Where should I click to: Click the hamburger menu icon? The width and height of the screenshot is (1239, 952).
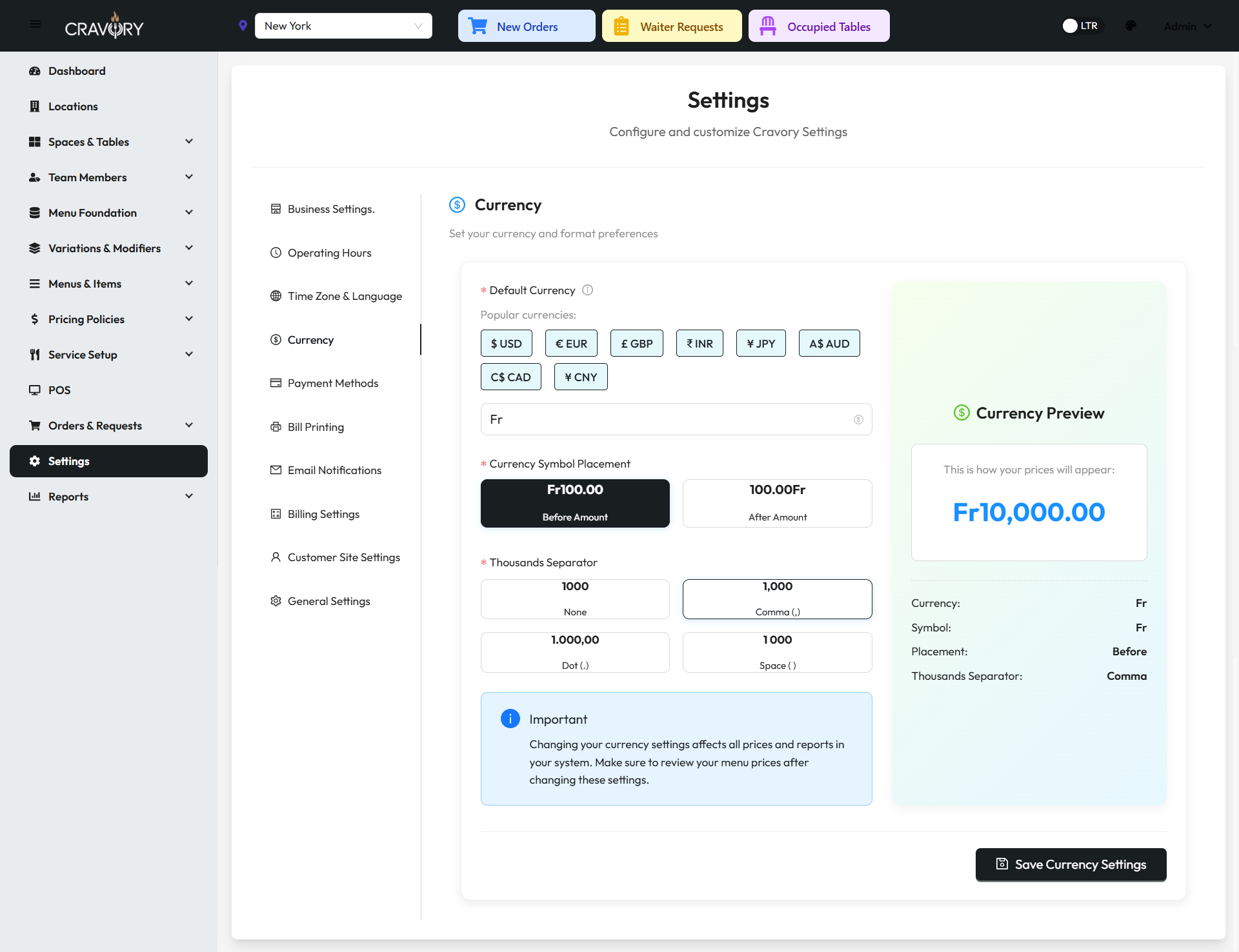point(35,25)
